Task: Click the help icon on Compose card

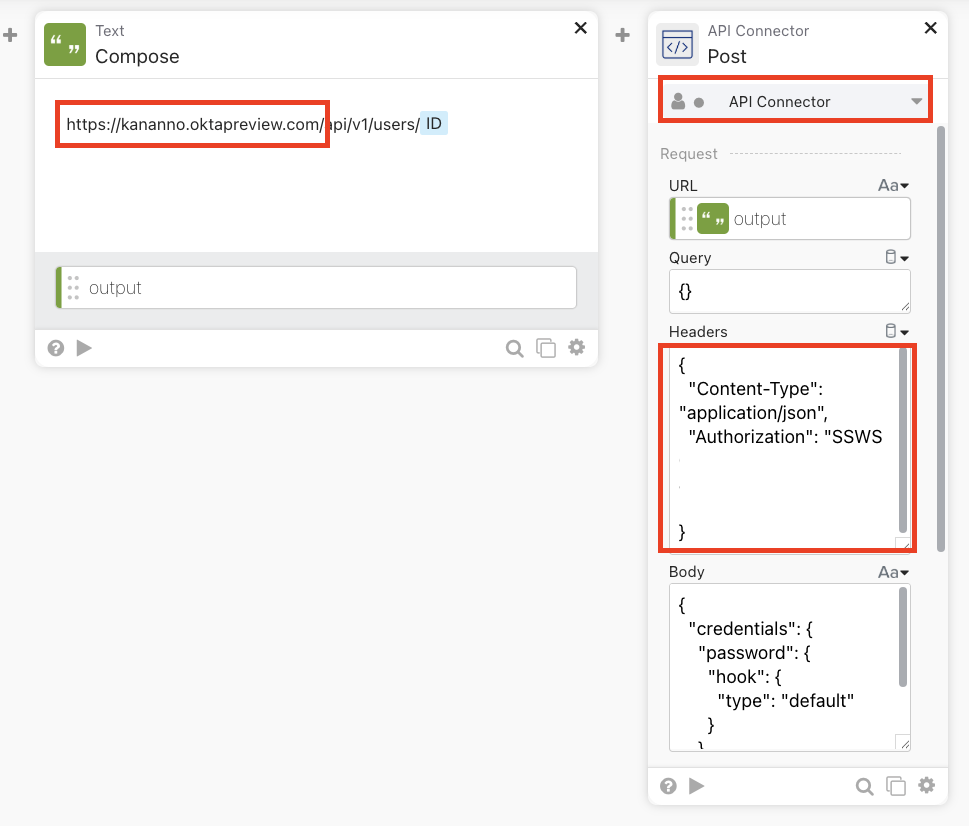Action: point(56,348)
